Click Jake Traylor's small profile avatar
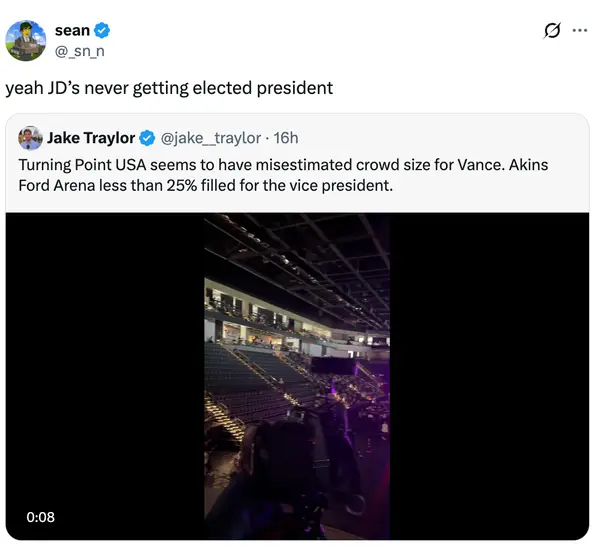This screenshot has height=550, width=600. (30, 138)
